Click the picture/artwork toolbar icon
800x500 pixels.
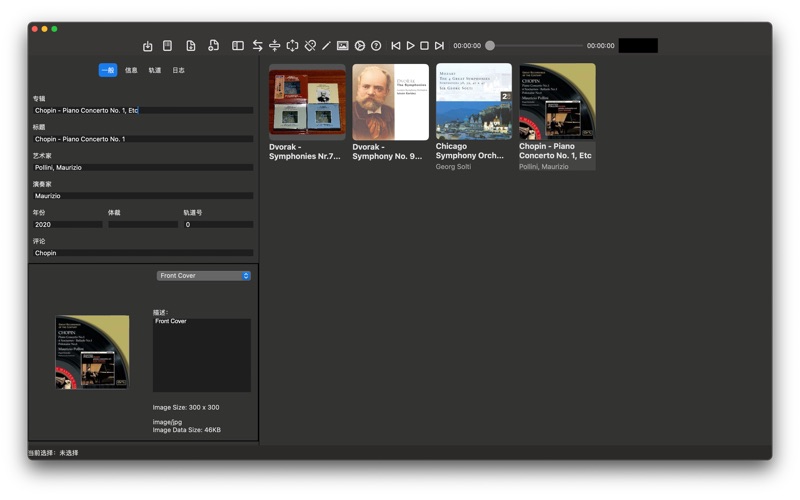(x=342, y=46)
